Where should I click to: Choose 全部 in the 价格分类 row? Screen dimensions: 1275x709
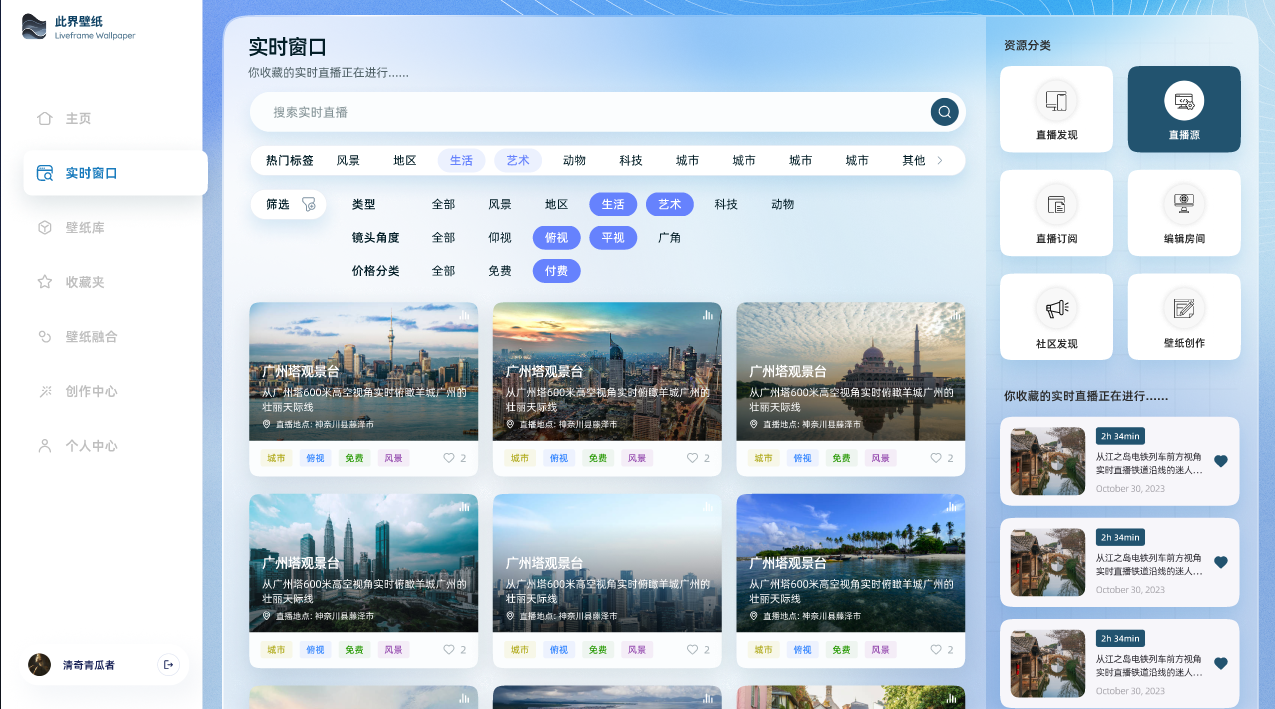[x=443, y=271]
